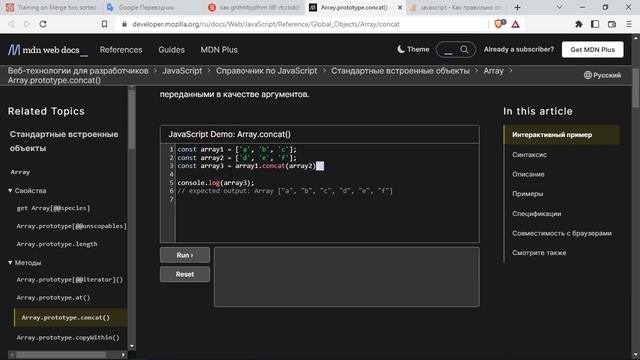Click in the code editor on the console.log line
Screen dimensions: 640x360
pyautogui.click(x=216, y=182)
